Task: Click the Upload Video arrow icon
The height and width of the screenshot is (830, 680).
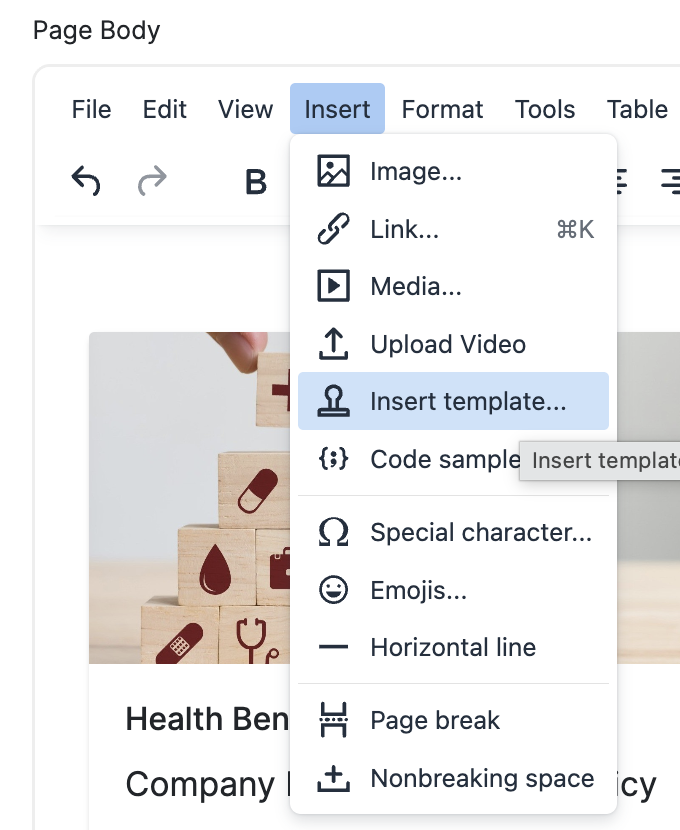Action: point(333,344)
